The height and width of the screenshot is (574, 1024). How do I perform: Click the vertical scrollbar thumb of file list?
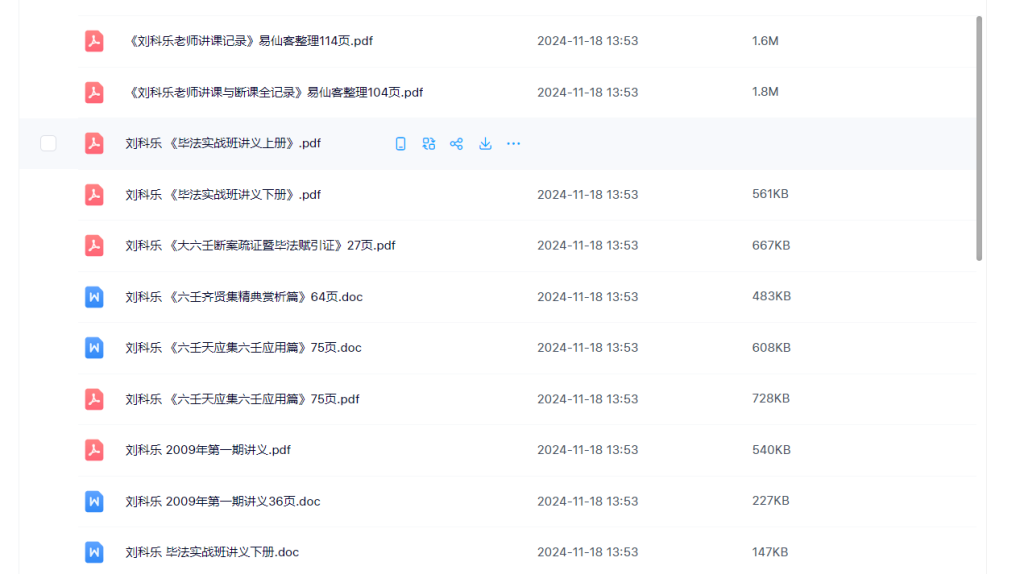pyautogui.click(x=979, y=138)
